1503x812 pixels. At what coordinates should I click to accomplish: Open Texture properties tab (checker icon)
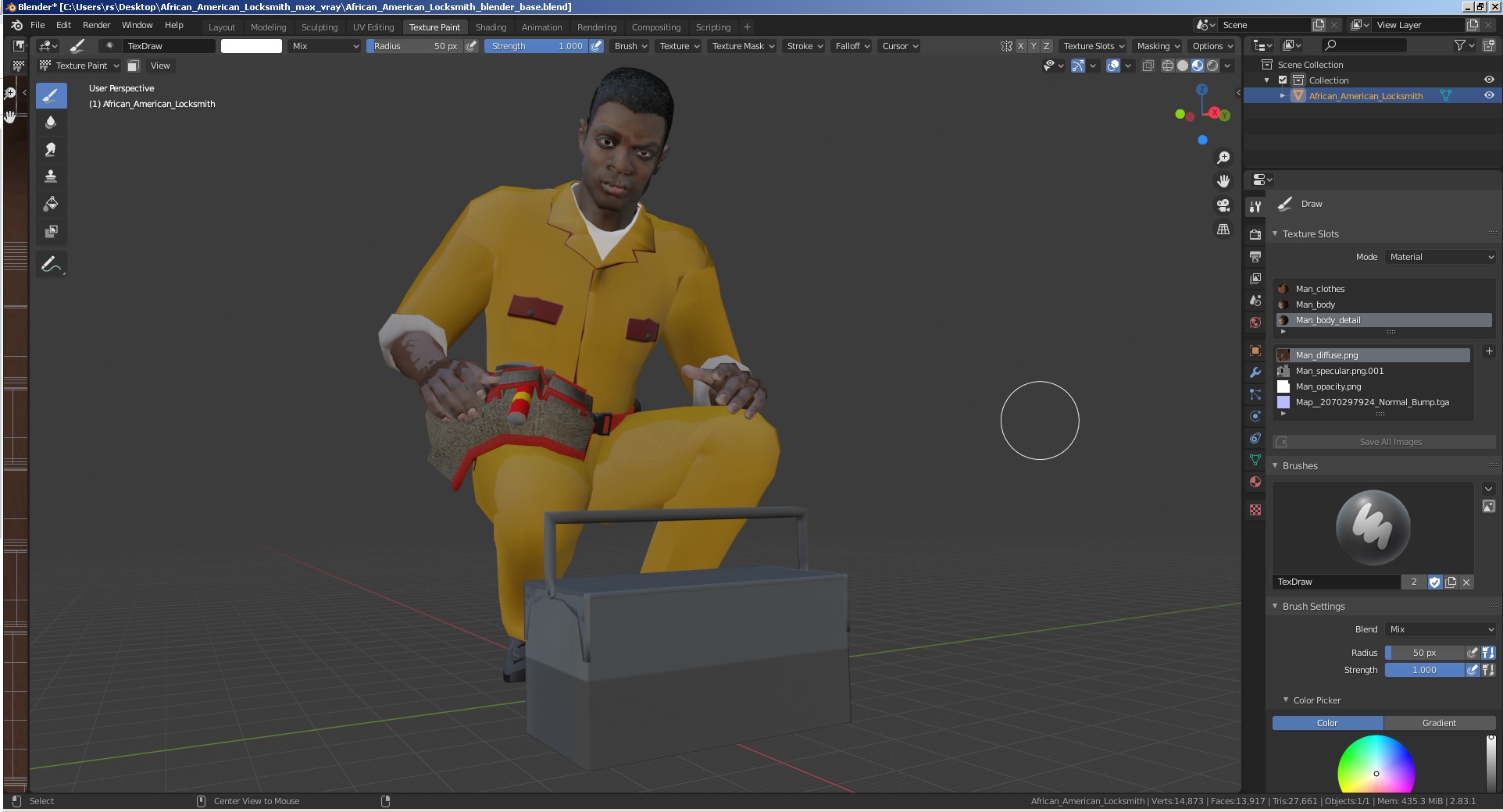[1255, 510]
